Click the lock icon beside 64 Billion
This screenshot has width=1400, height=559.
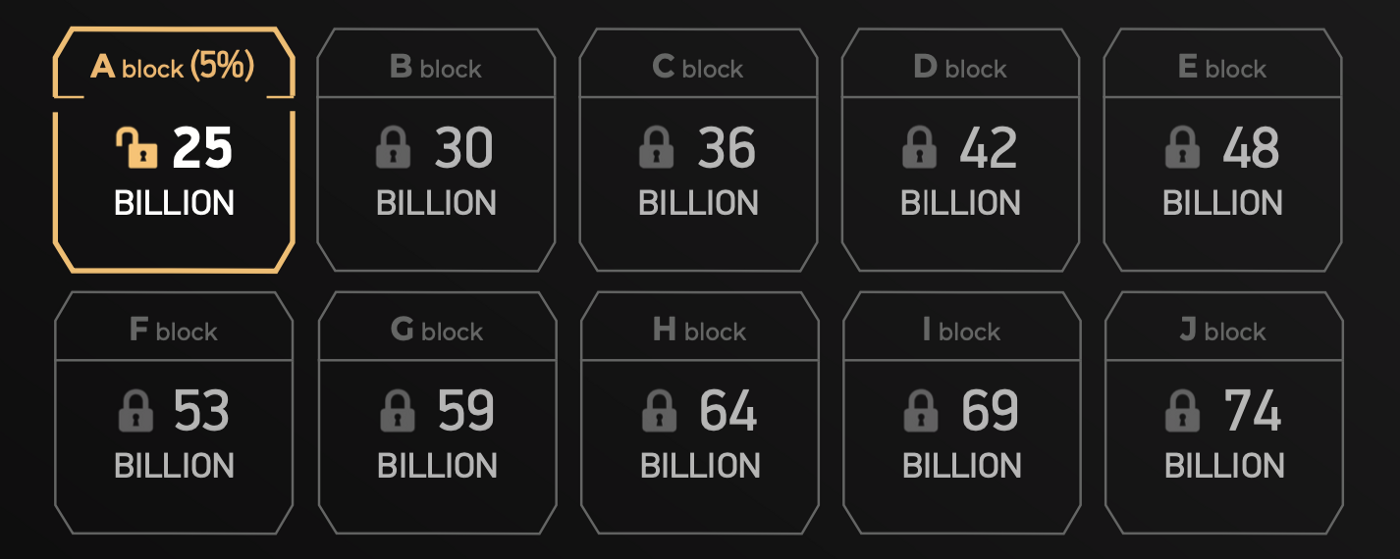[658, 411]
